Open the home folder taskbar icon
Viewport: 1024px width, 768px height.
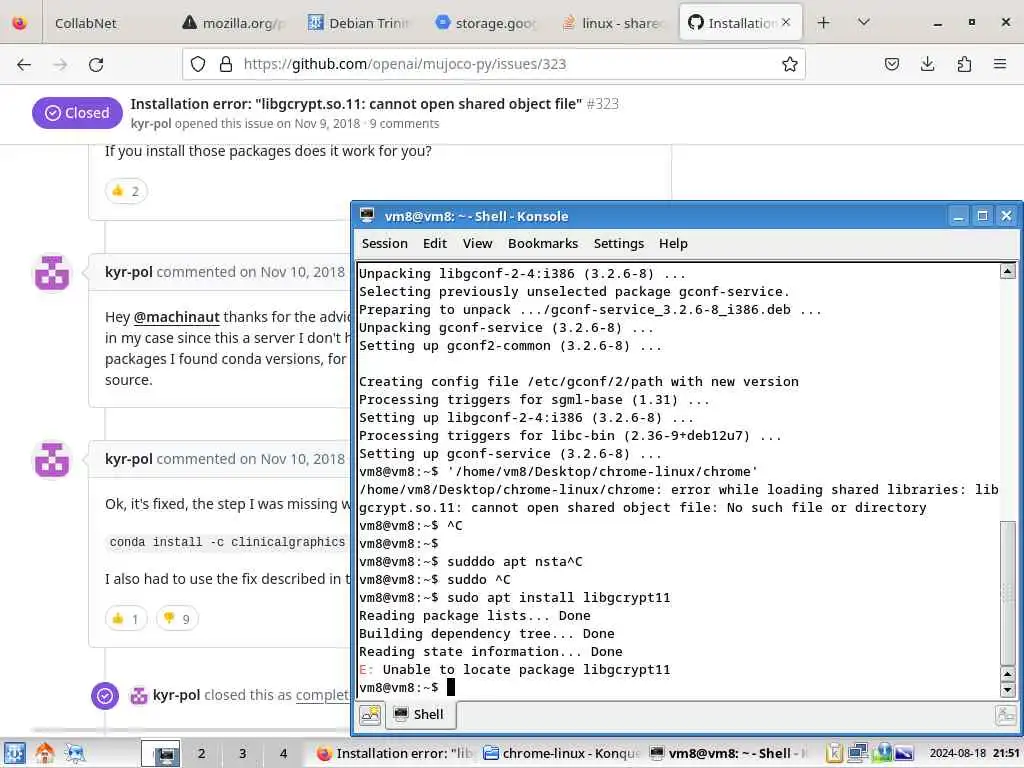coord(44,754)
